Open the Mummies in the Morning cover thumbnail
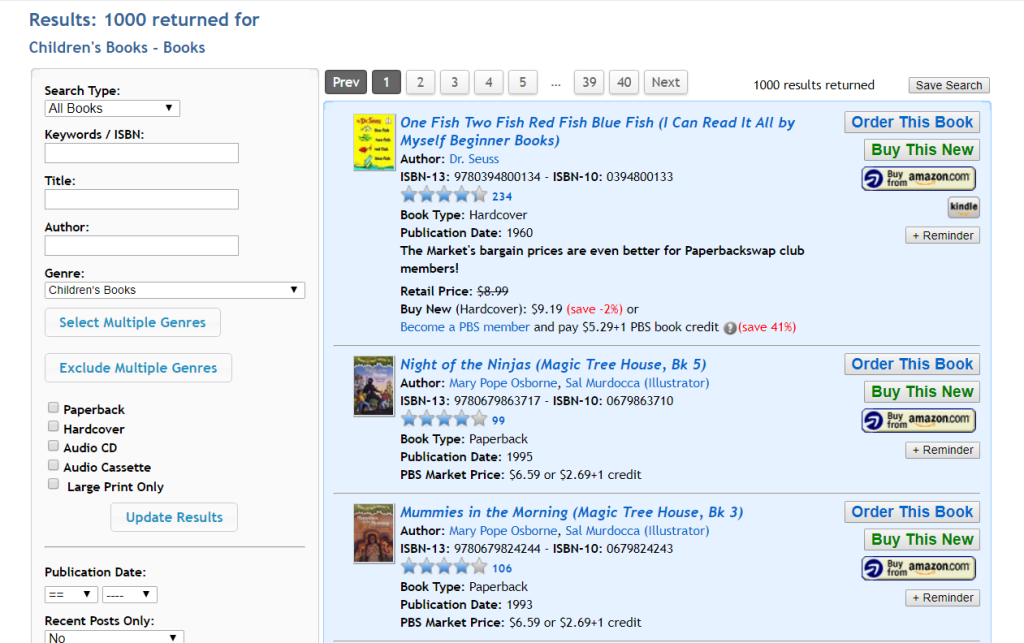The height and width of the screenshot is (643, 1024). coord(374,533)
